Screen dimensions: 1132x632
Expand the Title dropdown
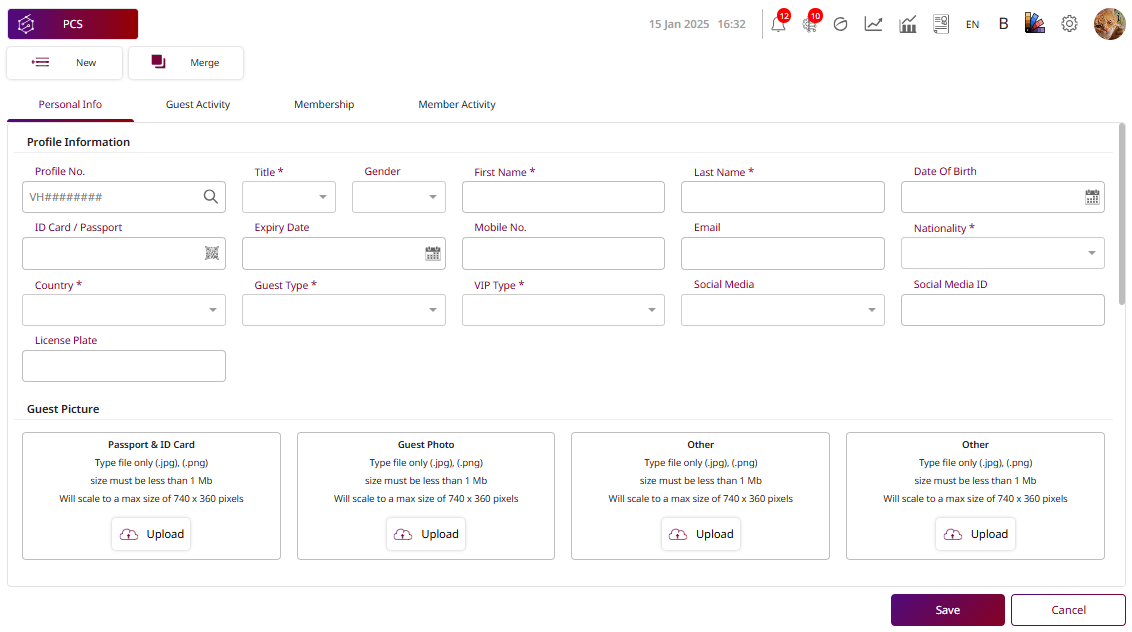(x=289, y=197)
